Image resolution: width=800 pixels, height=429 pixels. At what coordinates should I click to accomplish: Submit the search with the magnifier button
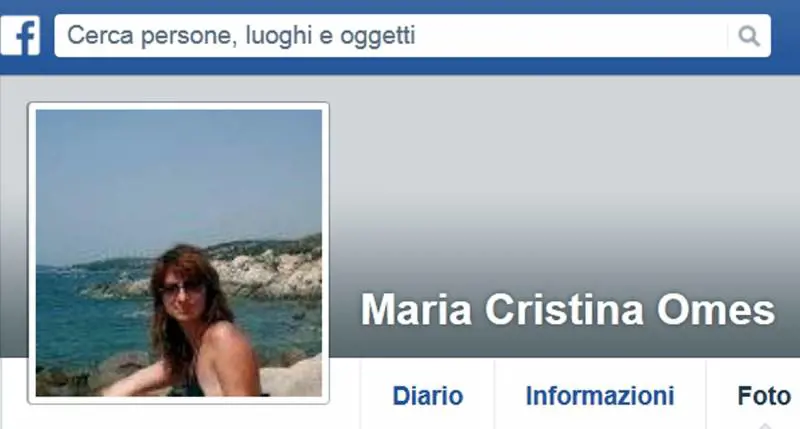pyautogui.click(x=748, y=36)
